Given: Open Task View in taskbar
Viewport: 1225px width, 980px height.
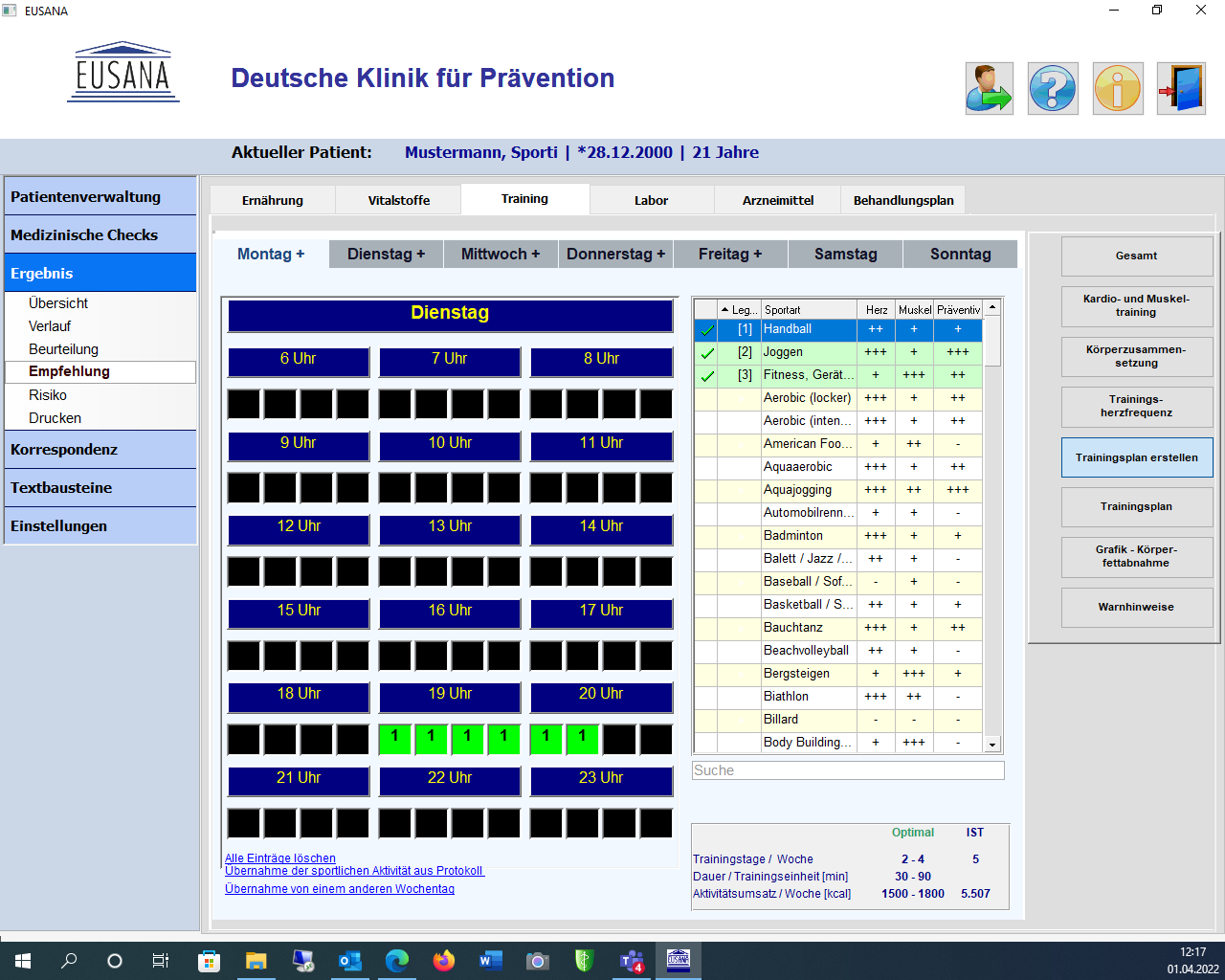Looking at the screenshot, I should click(161, 961).
